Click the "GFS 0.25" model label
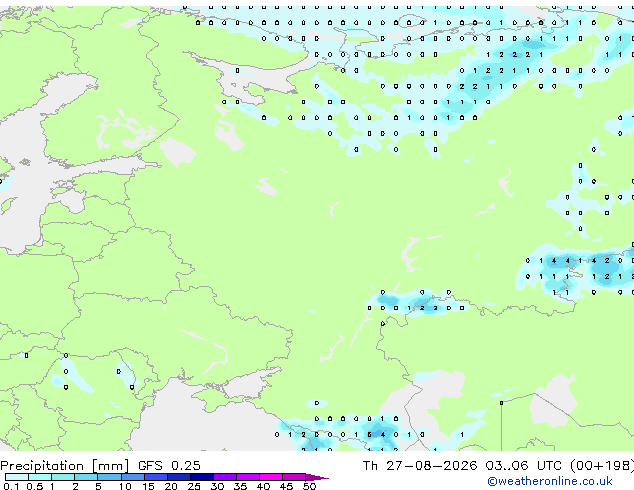This screenshot has width=634, height=490. click(169, 465)
